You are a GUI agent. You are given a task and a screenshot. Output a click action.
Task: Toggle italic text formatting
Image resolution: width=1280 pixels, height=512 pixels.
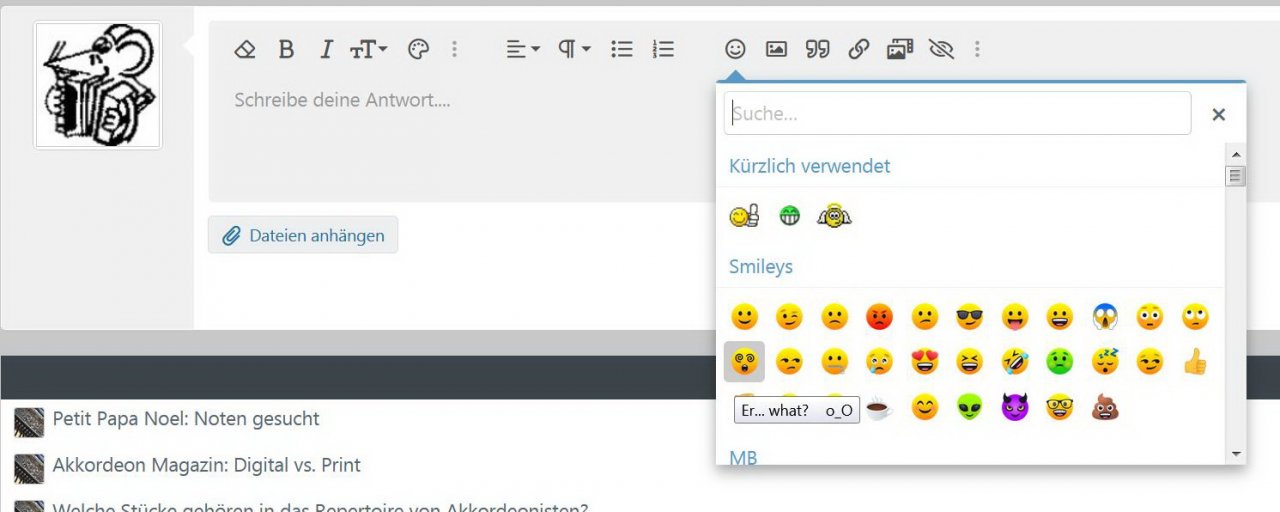point(325,49)
